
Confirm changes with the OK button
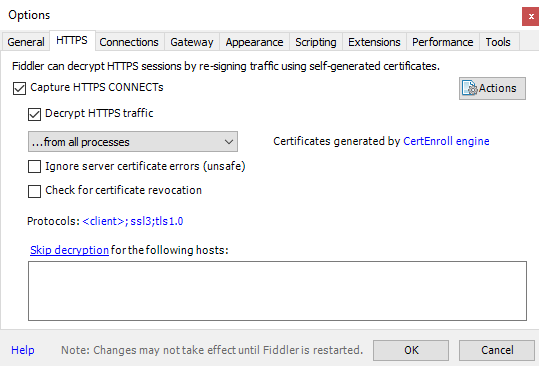(411, 350)
